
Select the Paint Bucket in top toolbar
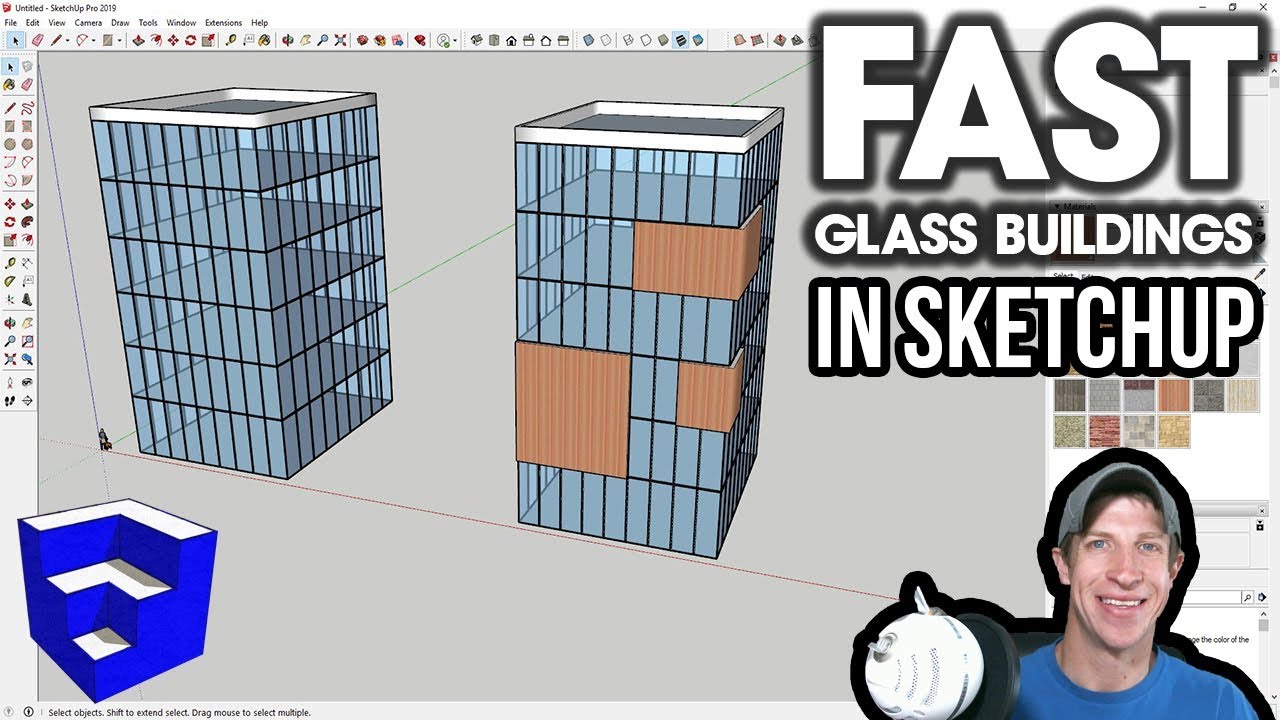pos(264,40)
